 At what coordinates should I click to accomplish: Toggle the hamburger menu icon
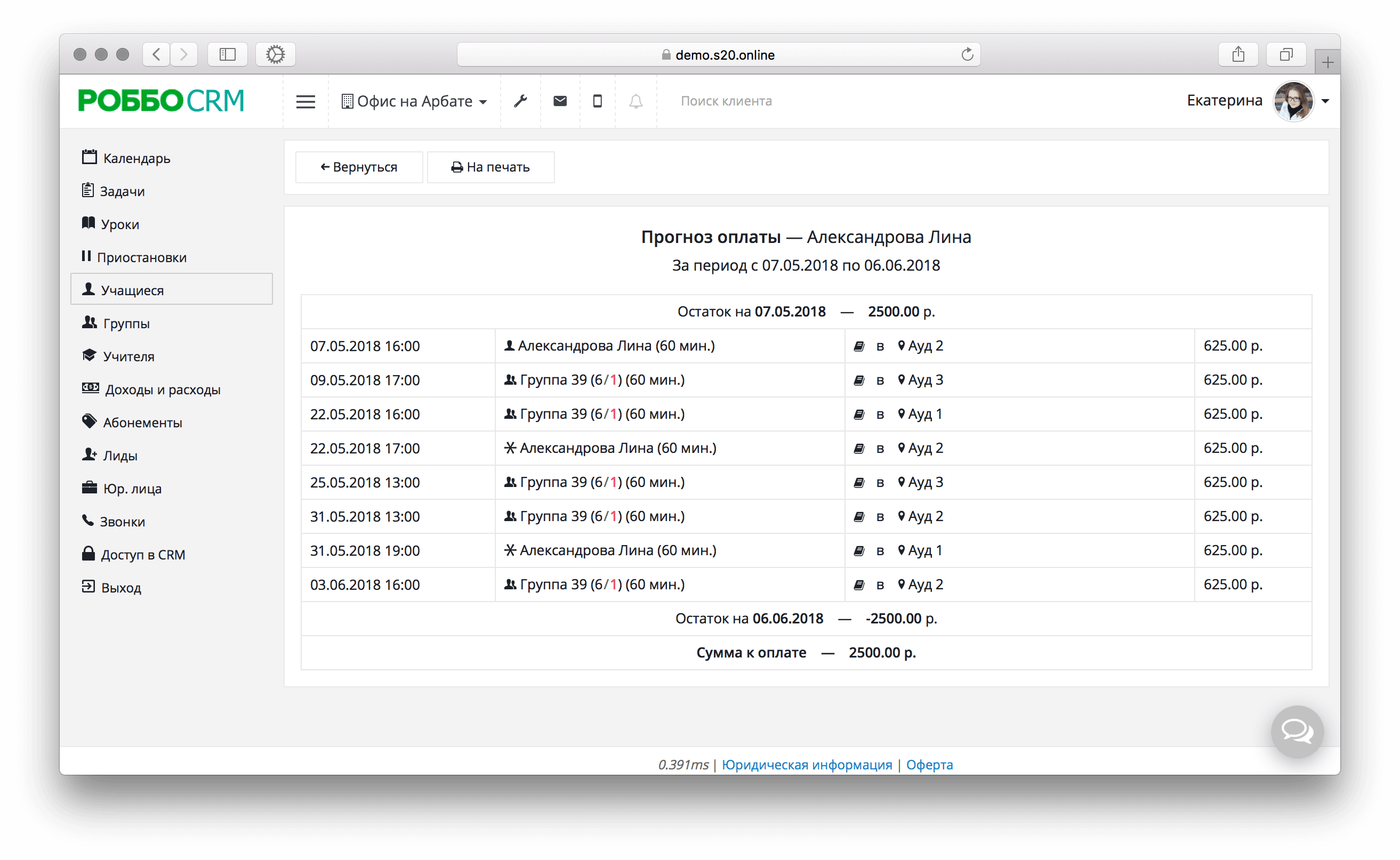click(305, 102)
